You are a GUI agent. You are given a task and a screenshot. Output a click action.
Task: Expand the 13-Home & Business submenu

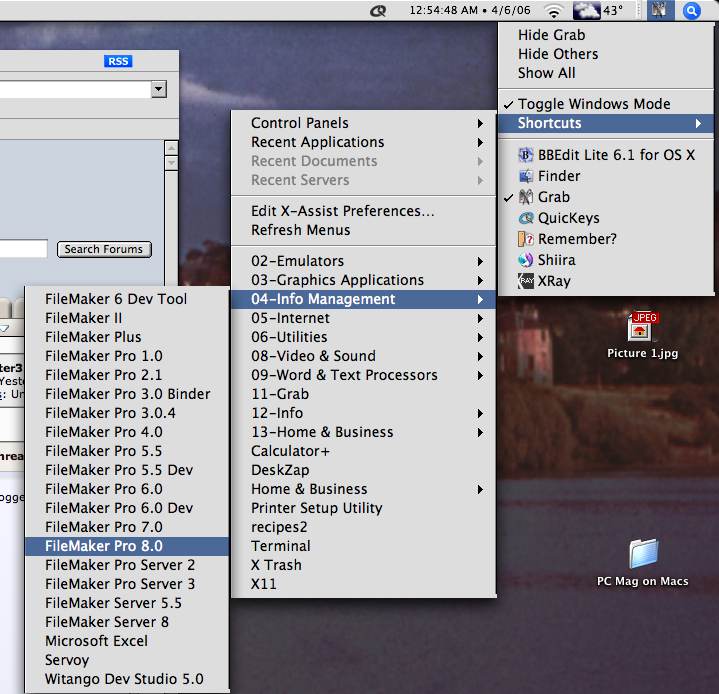click(x=364, y=432)
